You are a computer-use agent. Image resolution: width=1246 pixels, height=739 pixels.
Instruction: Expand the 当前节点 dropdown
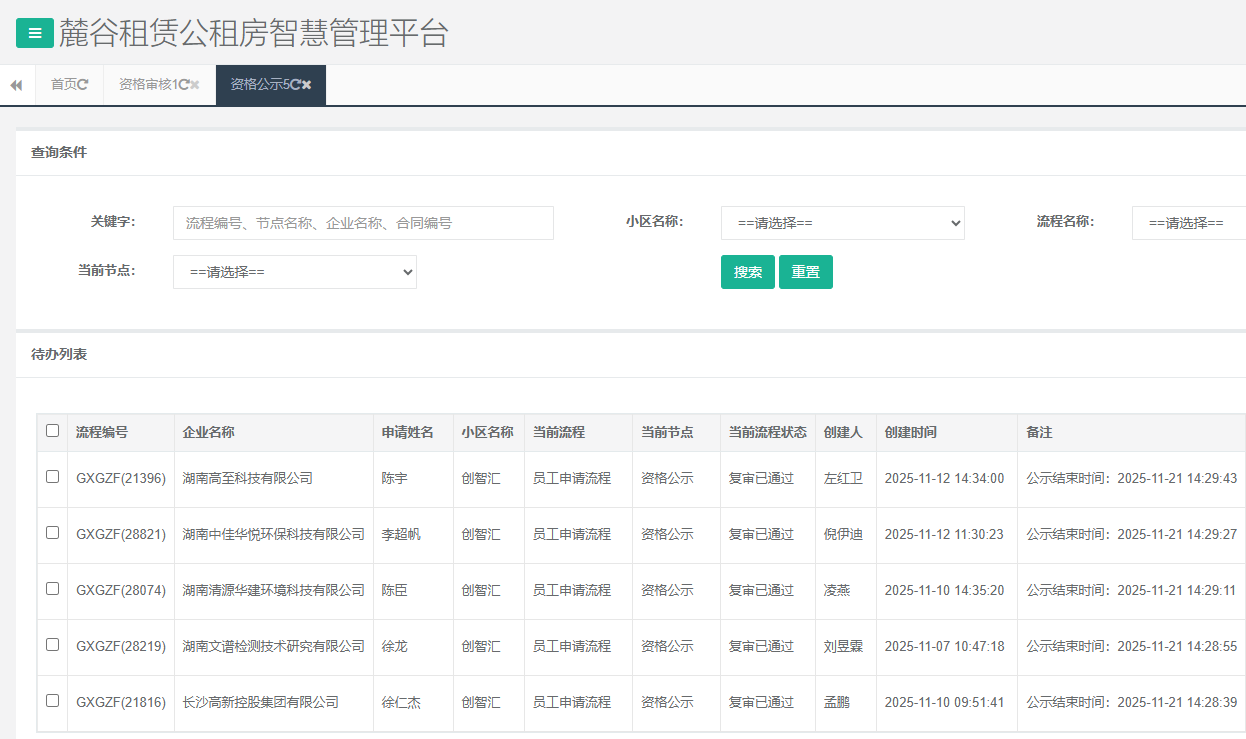pos(294,272)
